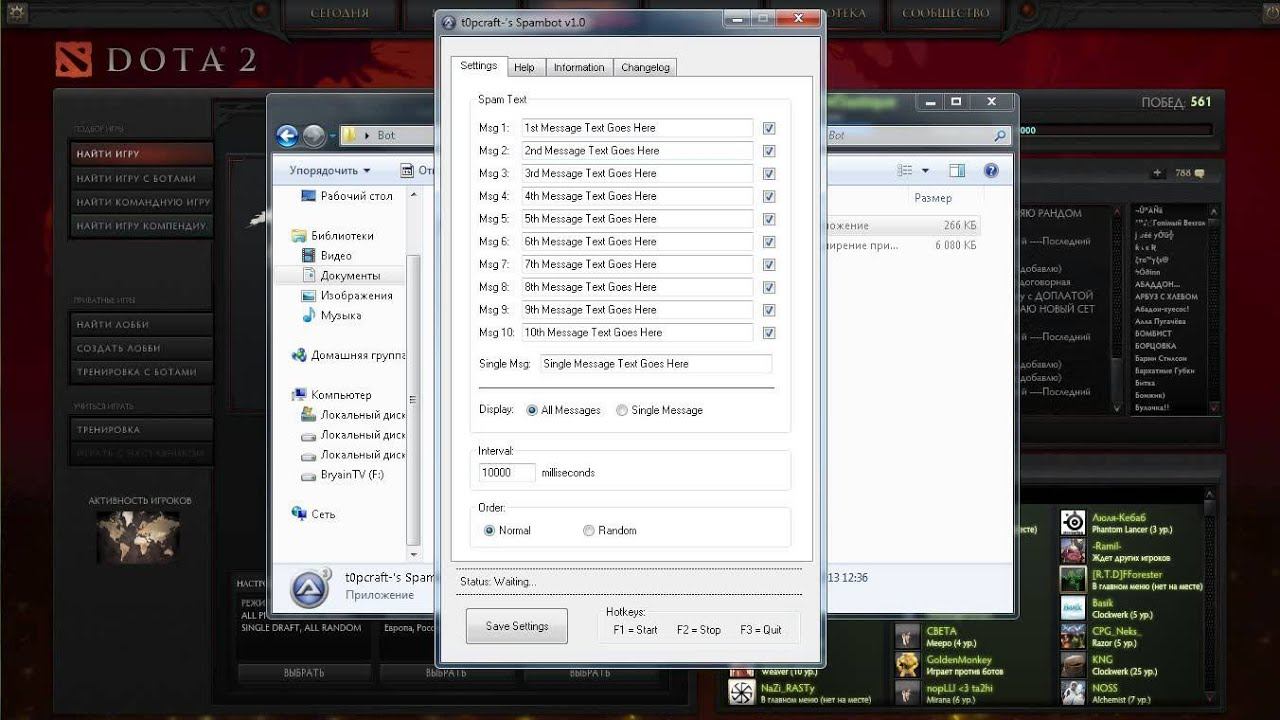Click GoldenMonkey's avatar in friends list
This screenshot has width=1280, height=720.
pos(907,665)
